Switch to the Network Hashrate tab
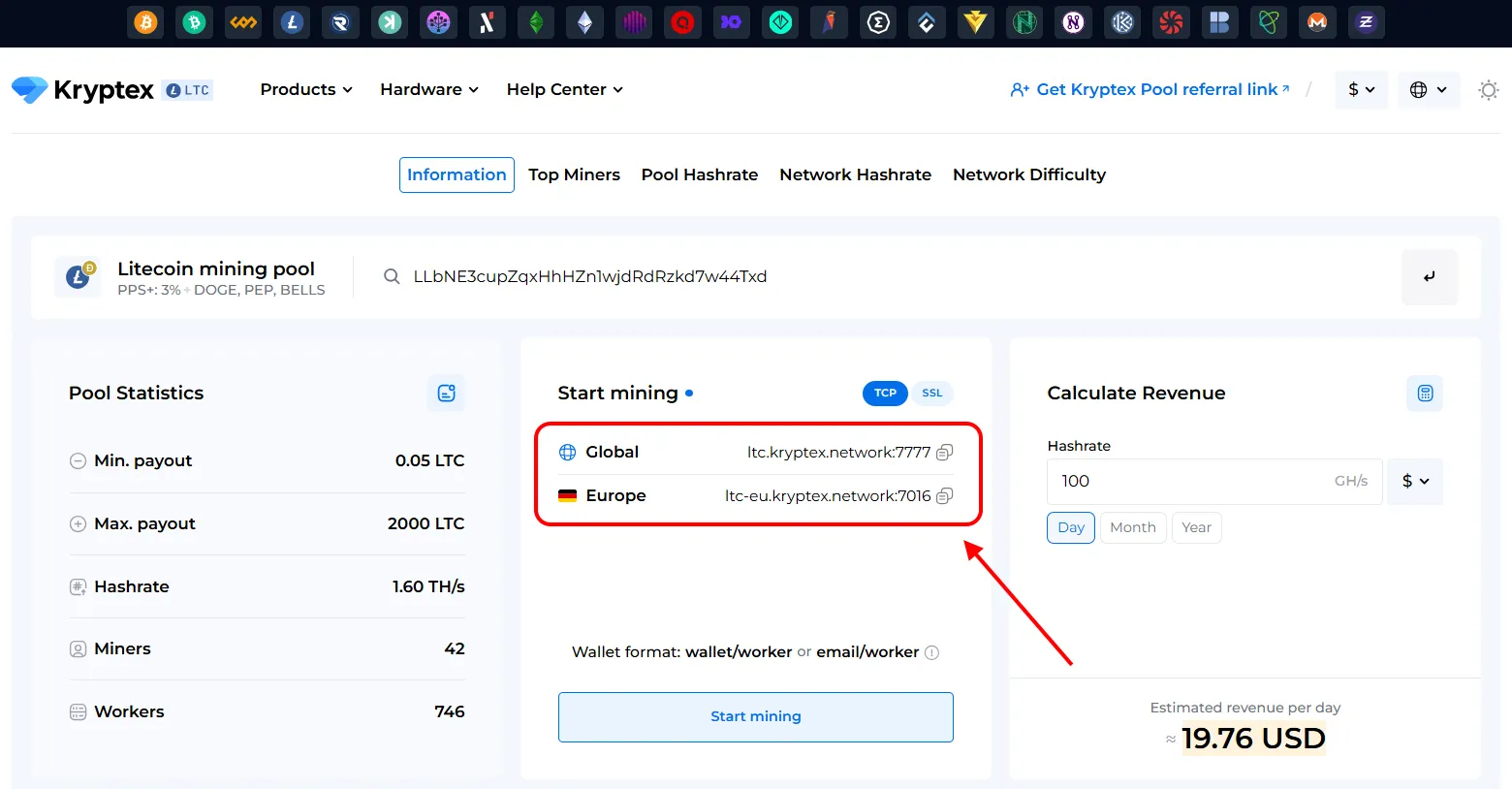The image size is (1512, 789). point(855,175)
